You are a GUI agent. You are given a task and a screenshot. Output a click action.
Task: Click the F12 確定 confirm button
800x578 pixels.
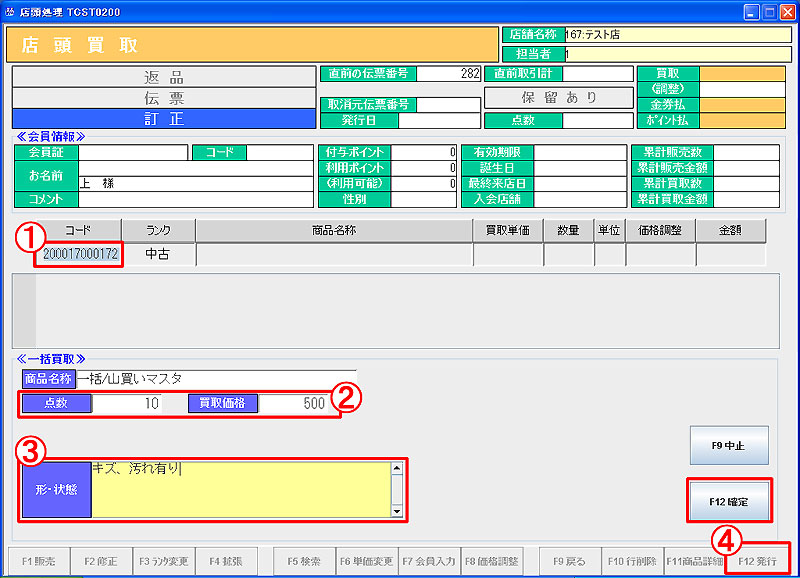pos(729,501)
